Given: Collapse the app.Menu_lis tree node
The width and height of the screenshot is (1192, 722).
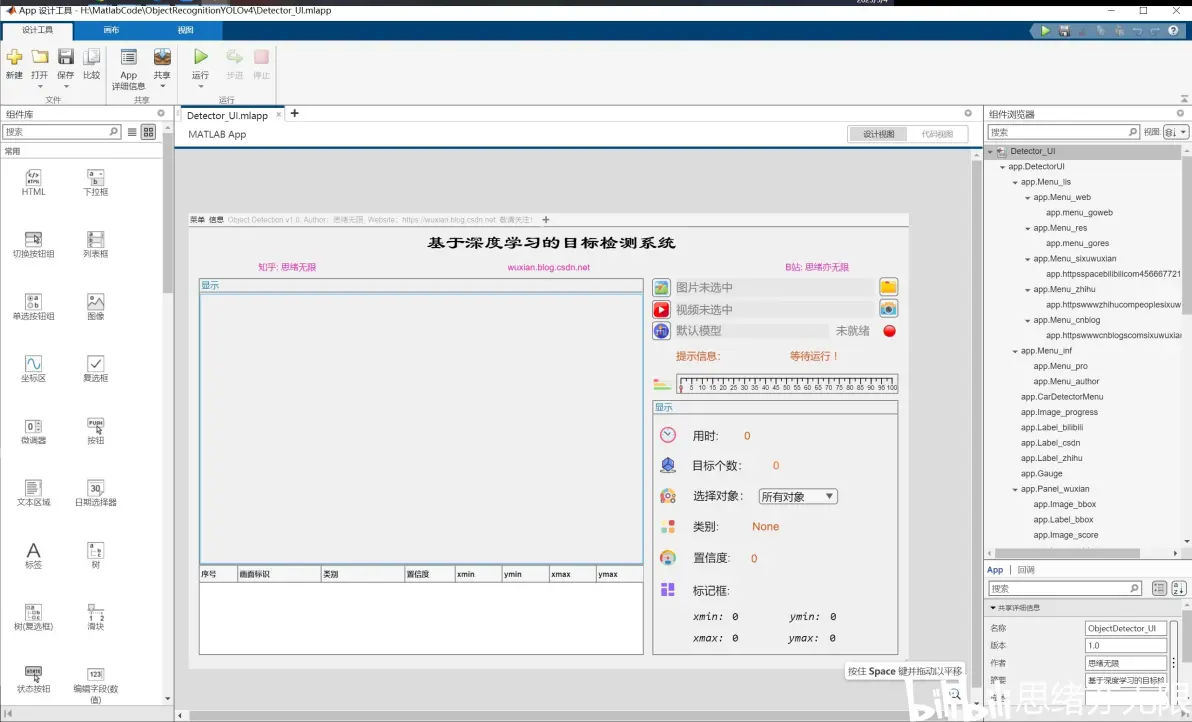Looking at the screenshot, I should (x=1015, y=182).
